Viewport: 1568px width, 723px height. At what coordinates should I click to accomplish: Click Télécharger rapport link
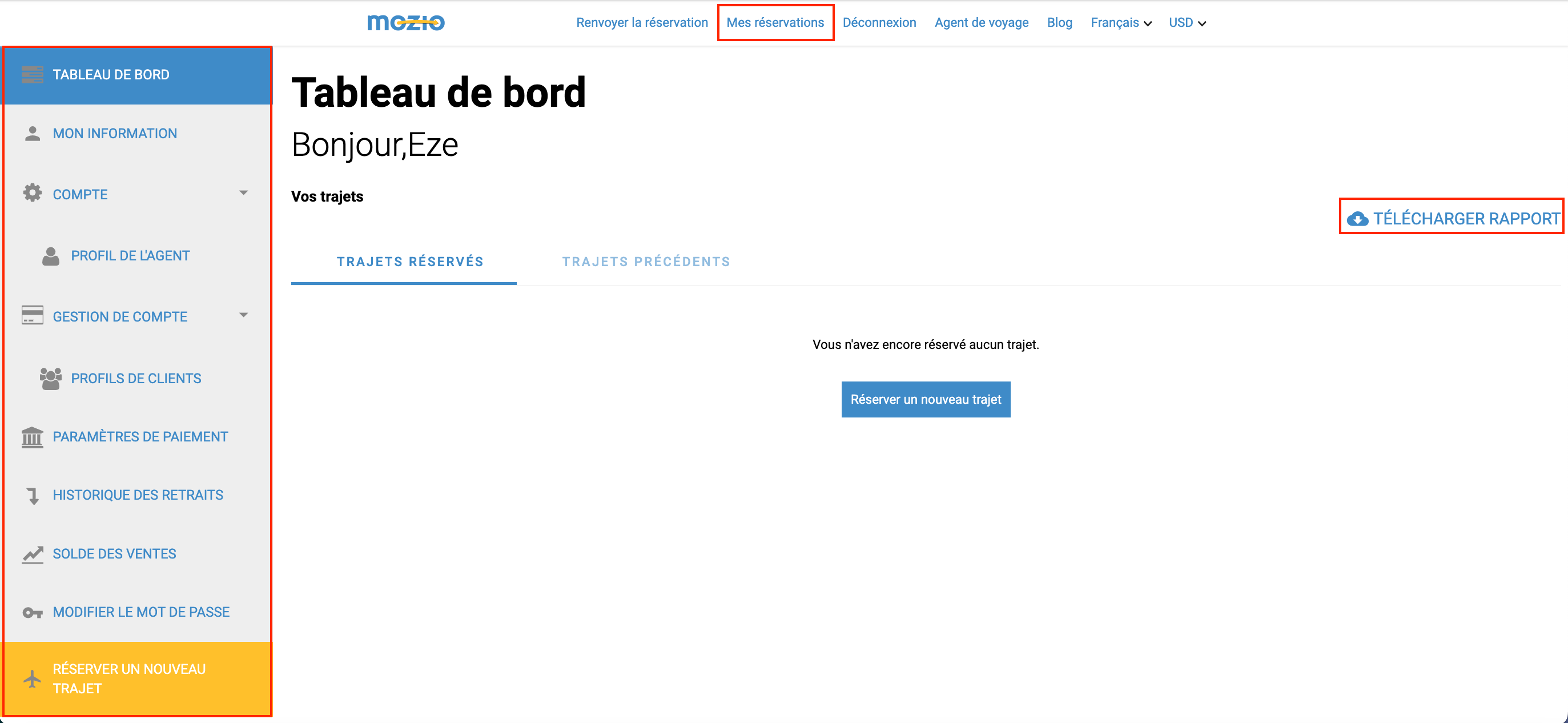click(x=1454, y=219)
